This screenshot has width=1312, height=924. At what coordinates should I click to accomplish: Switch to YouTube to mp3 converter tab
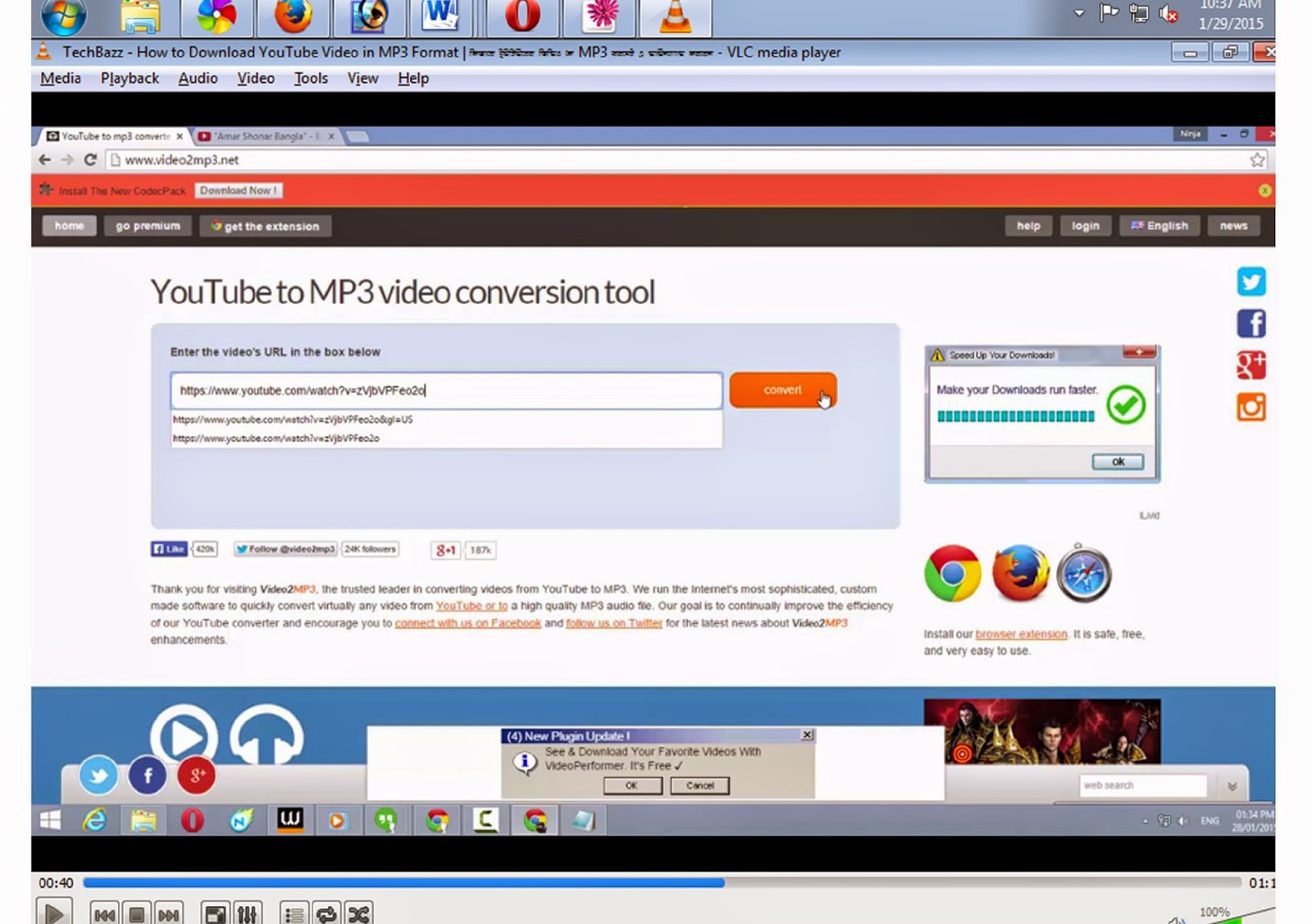(x=115, y=136)
